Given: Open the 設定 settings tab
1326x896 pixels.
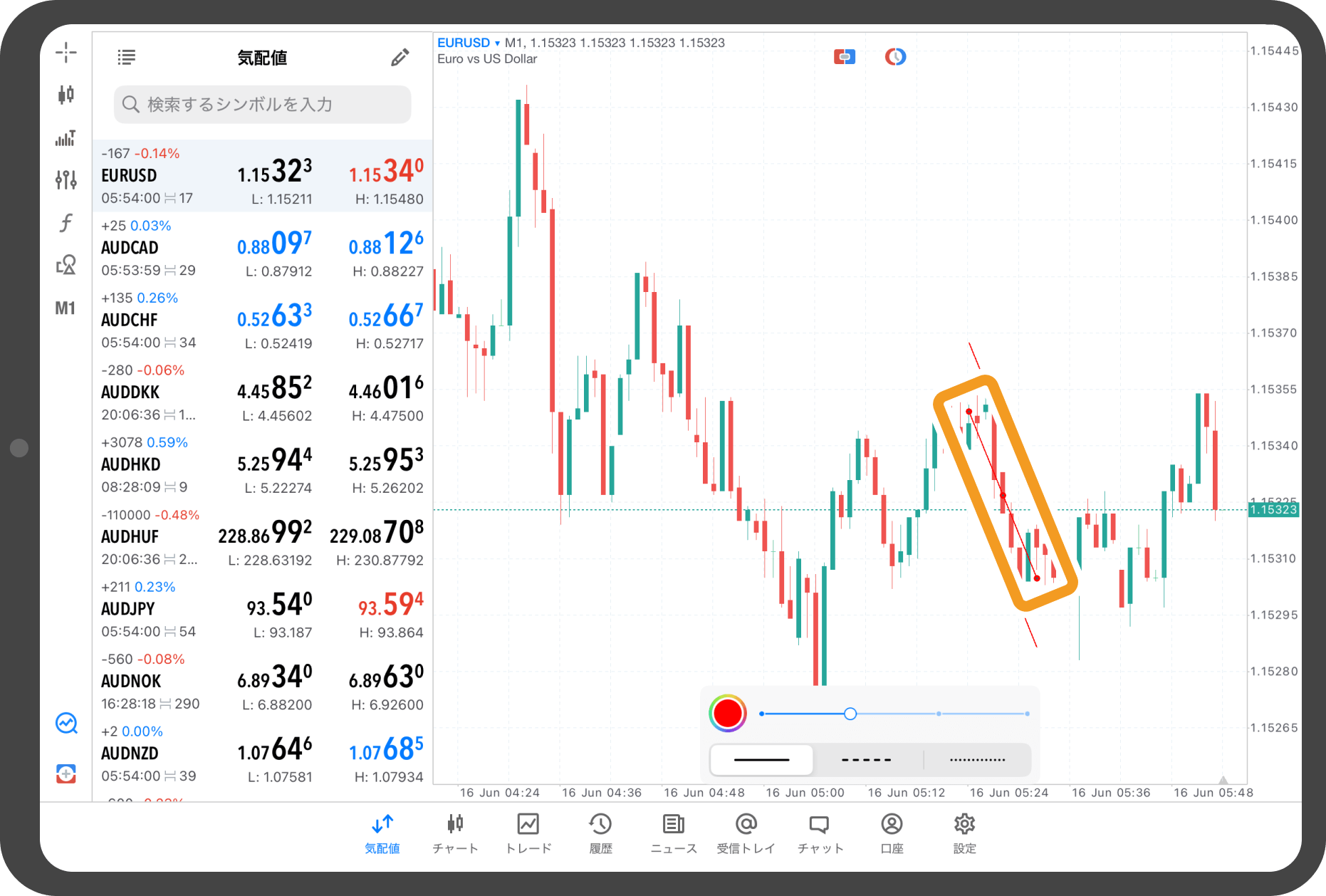Looking at the screenshot, I should [964, 833].
